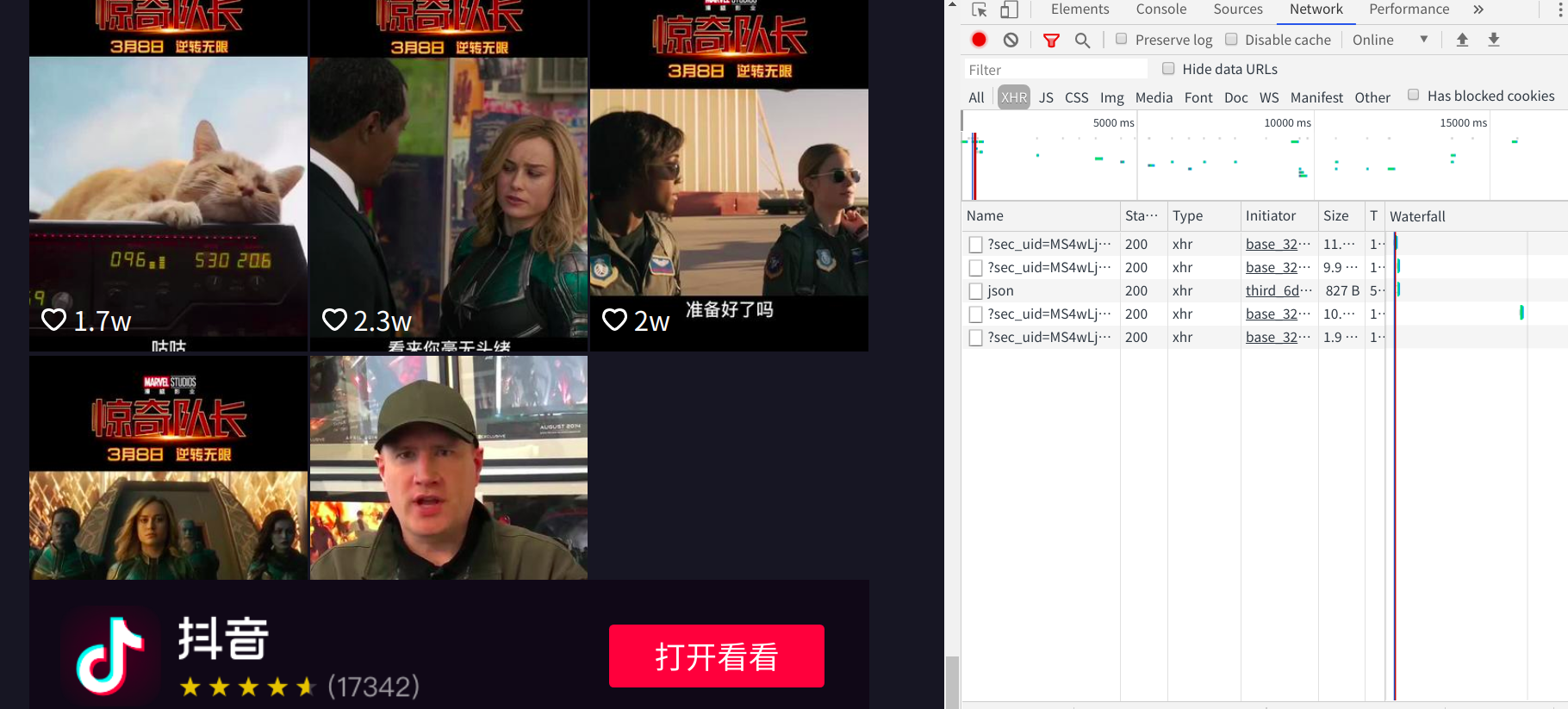
Task: Click the Filter text input field
Action: coord(1055,70)
